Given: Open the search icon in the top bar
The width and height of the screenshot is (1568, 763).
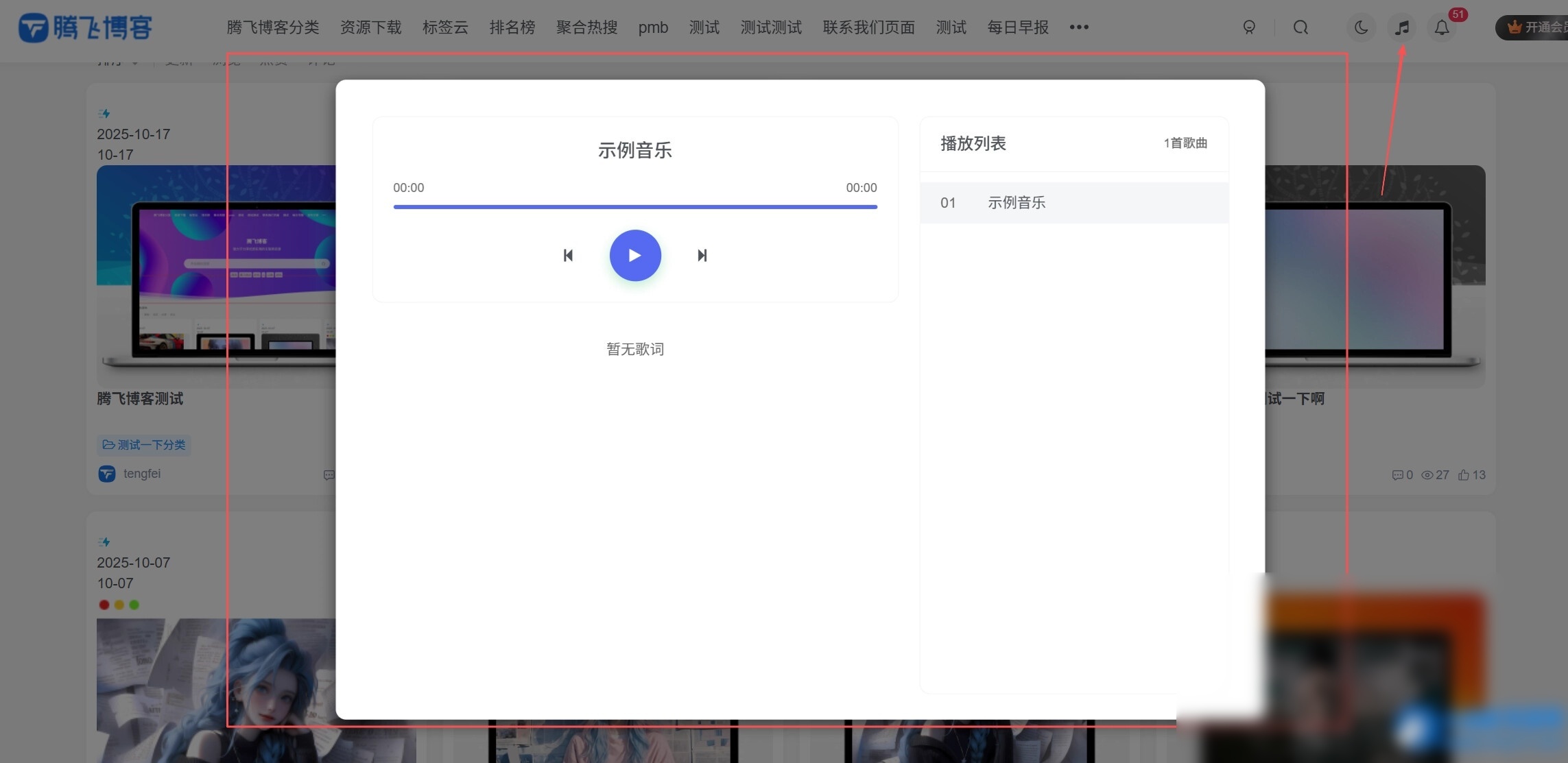Looking at the screenshot, I should (x=1300, y=27).
